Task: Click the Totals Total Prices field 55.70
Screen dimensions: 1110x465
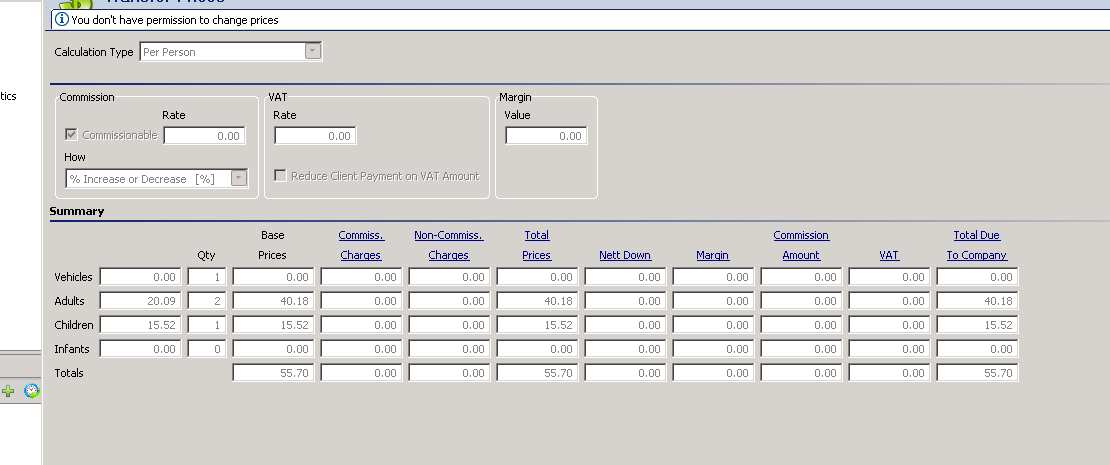Action: coord(537,373)
